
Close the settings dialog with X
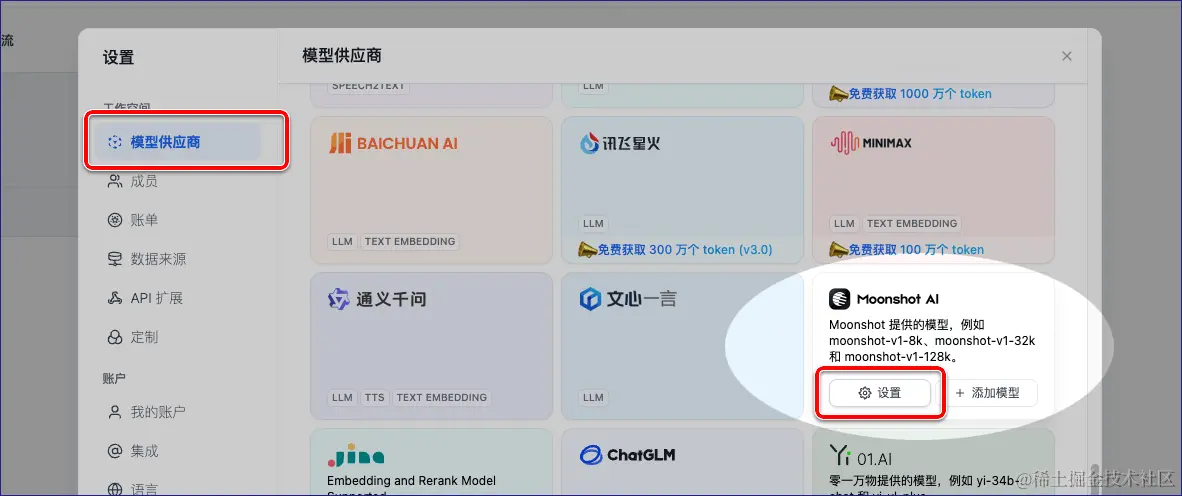point(1067,57)
